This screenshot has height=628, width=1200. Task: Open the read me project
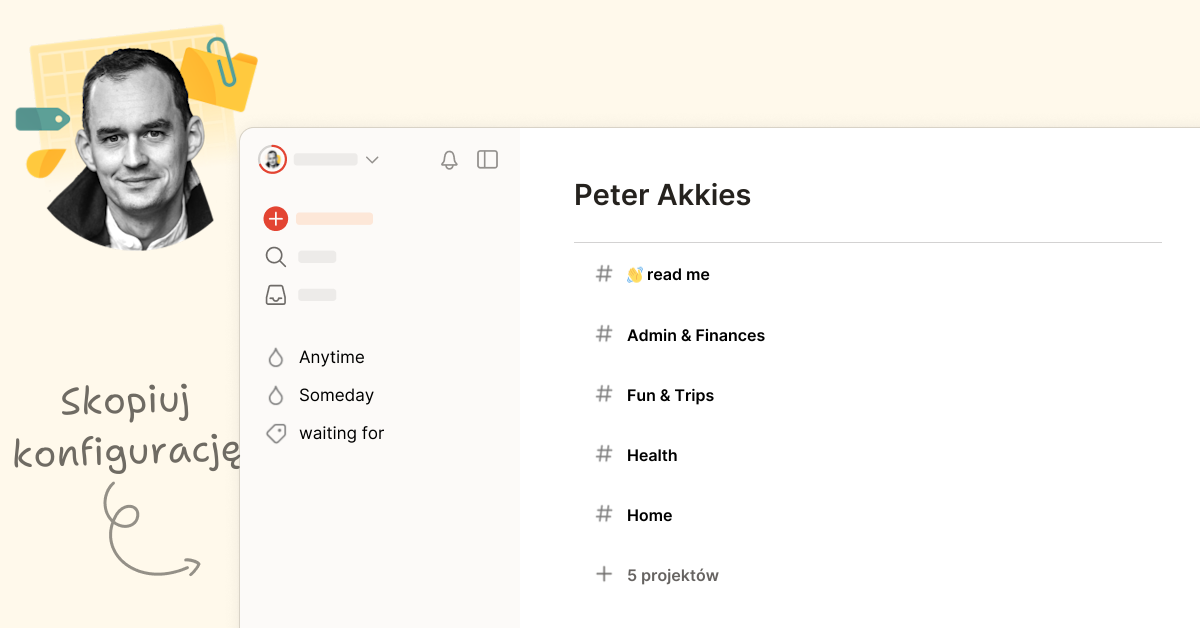(668, 274)
